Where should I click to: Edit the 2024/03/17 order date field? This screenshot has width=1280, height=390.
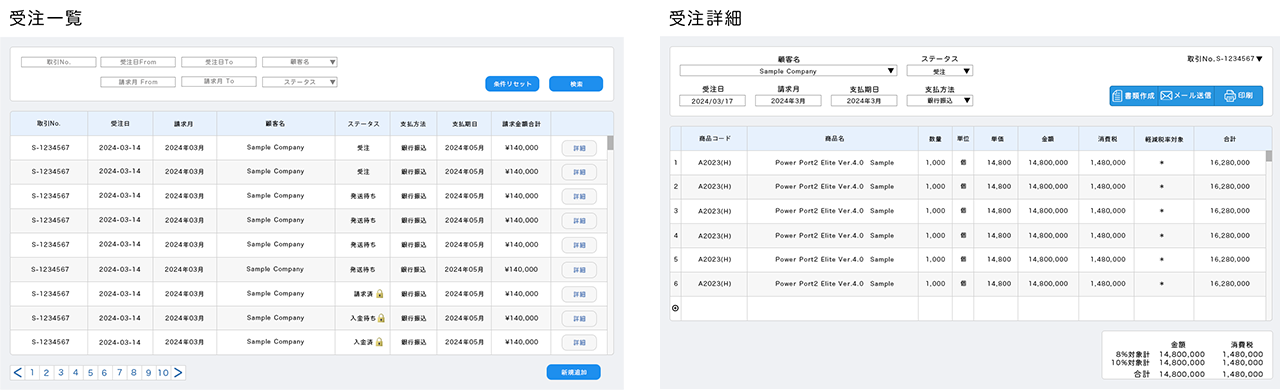point(712,100)
